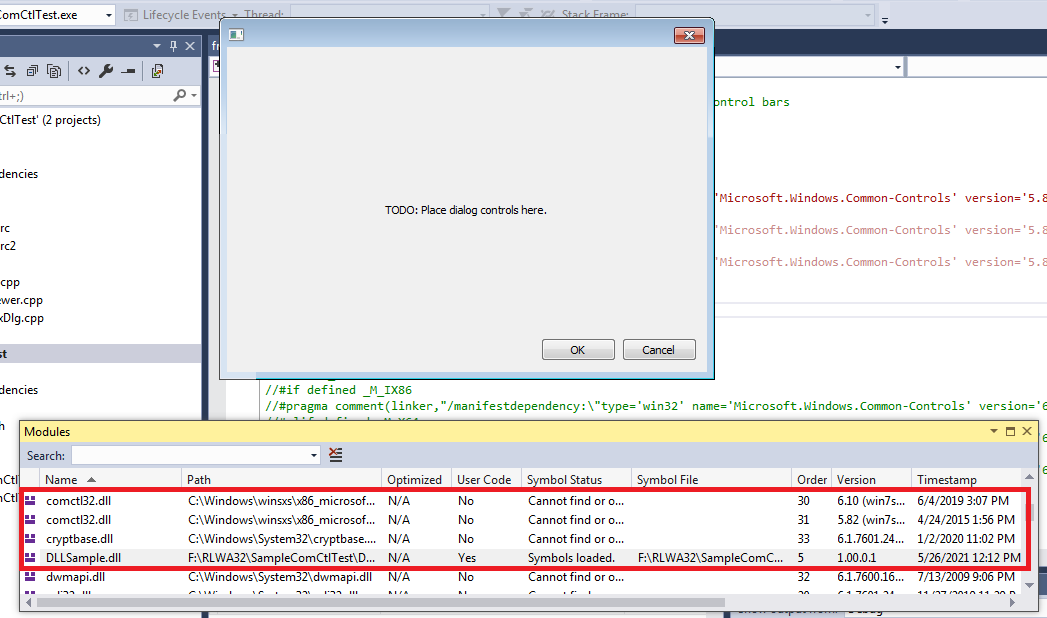Click the module icon for dwmapi.dll
Image resolution: width=1047 pixels, height=618 pixels.
point(30,577)
